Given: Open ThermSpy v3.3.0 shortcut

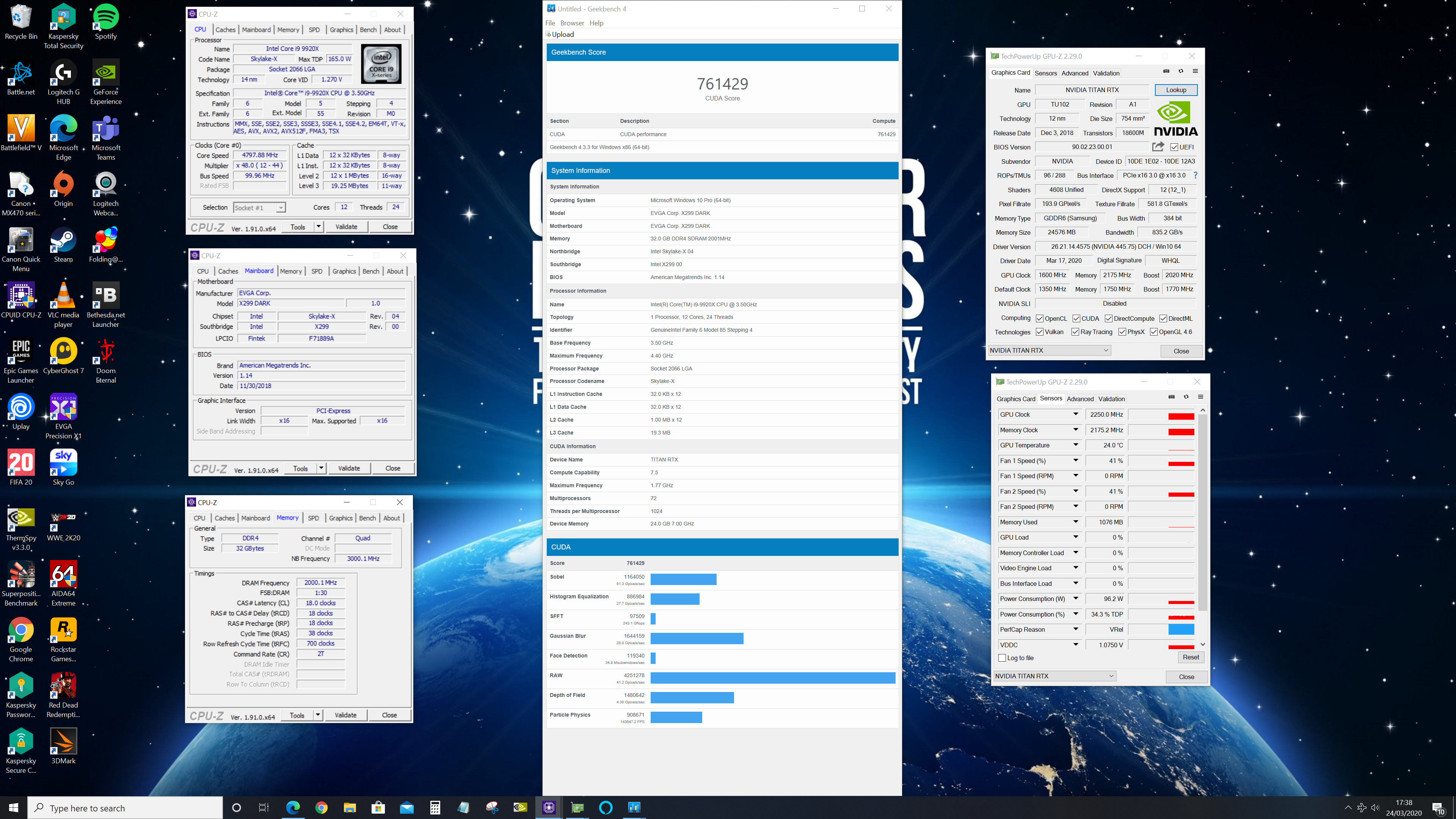Looking at the screenshot, I should point(21,529).
